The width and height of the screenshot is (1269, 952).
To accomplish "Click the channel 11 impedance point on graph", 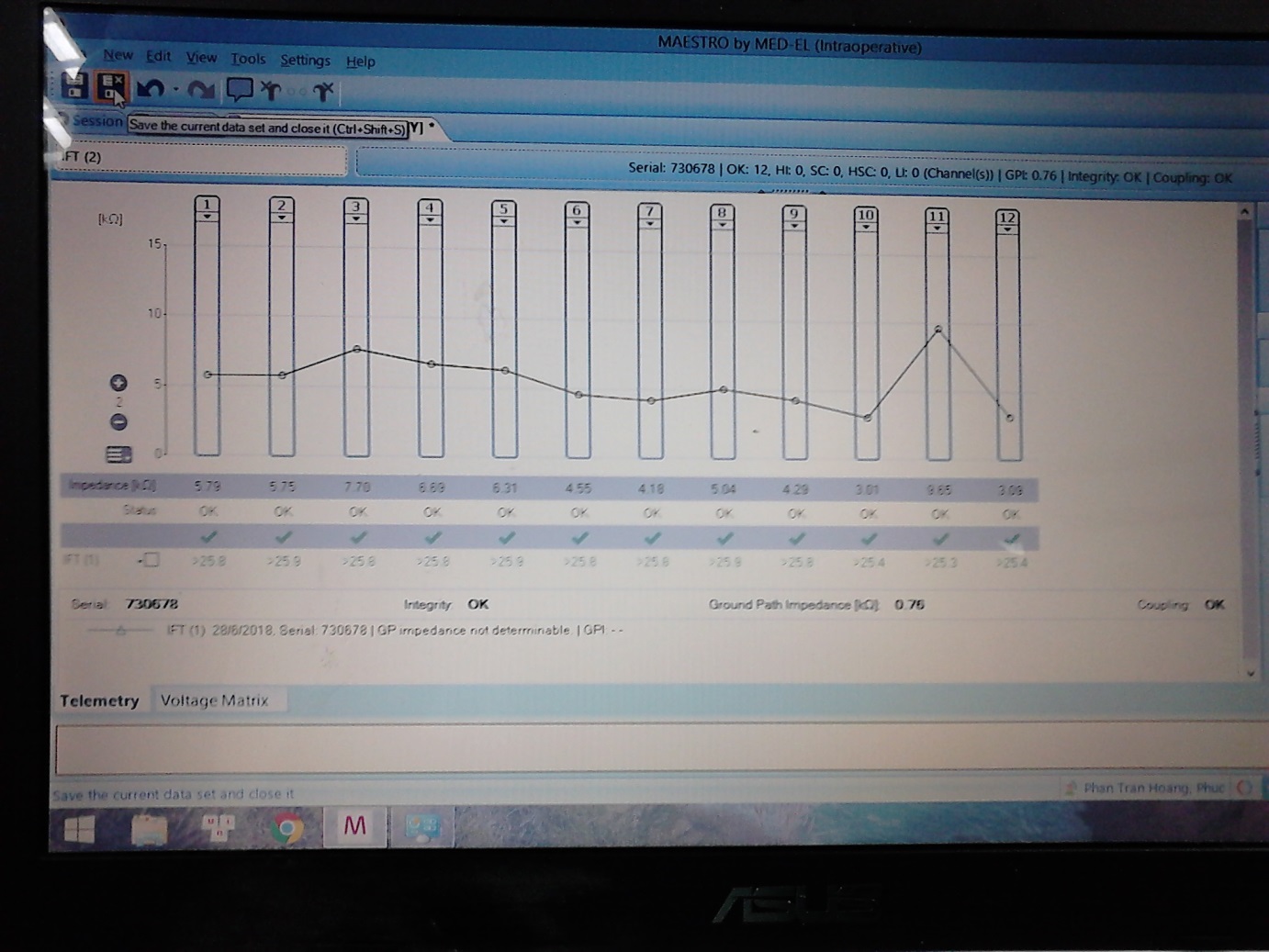I will [x=938, y=330].
